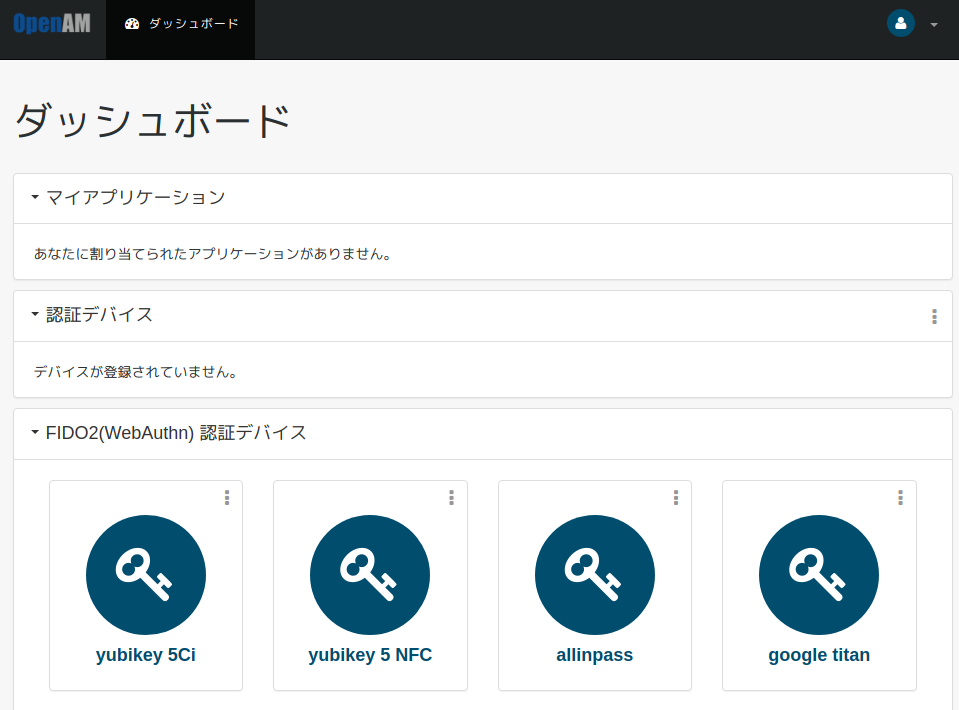This screenshot has width=959, height=710.
Task: Select the yubikey 5 NFC device name
Action: (370, 655)
